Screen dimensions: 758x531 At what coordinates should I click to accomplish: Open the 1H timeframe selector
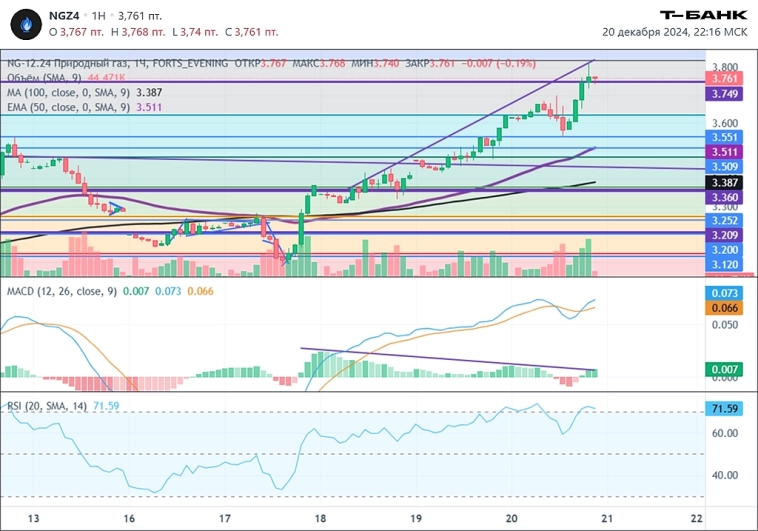click(x=98, y=15)
